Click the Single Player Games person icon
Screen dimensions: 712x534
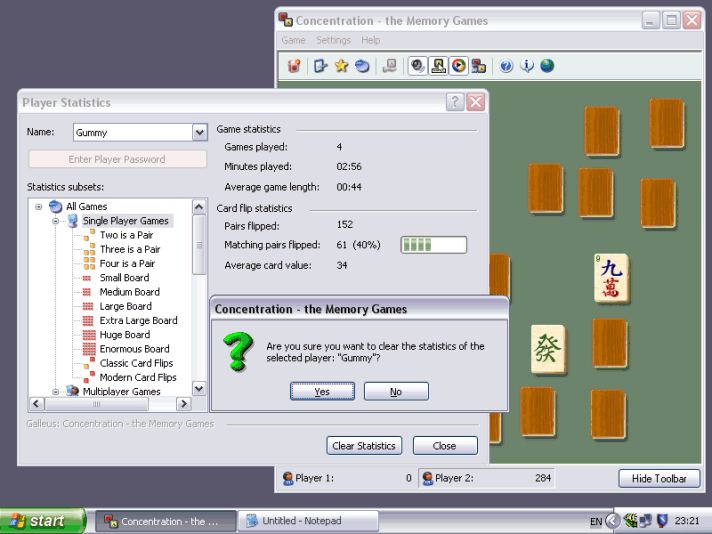click(x=73, y=221)
